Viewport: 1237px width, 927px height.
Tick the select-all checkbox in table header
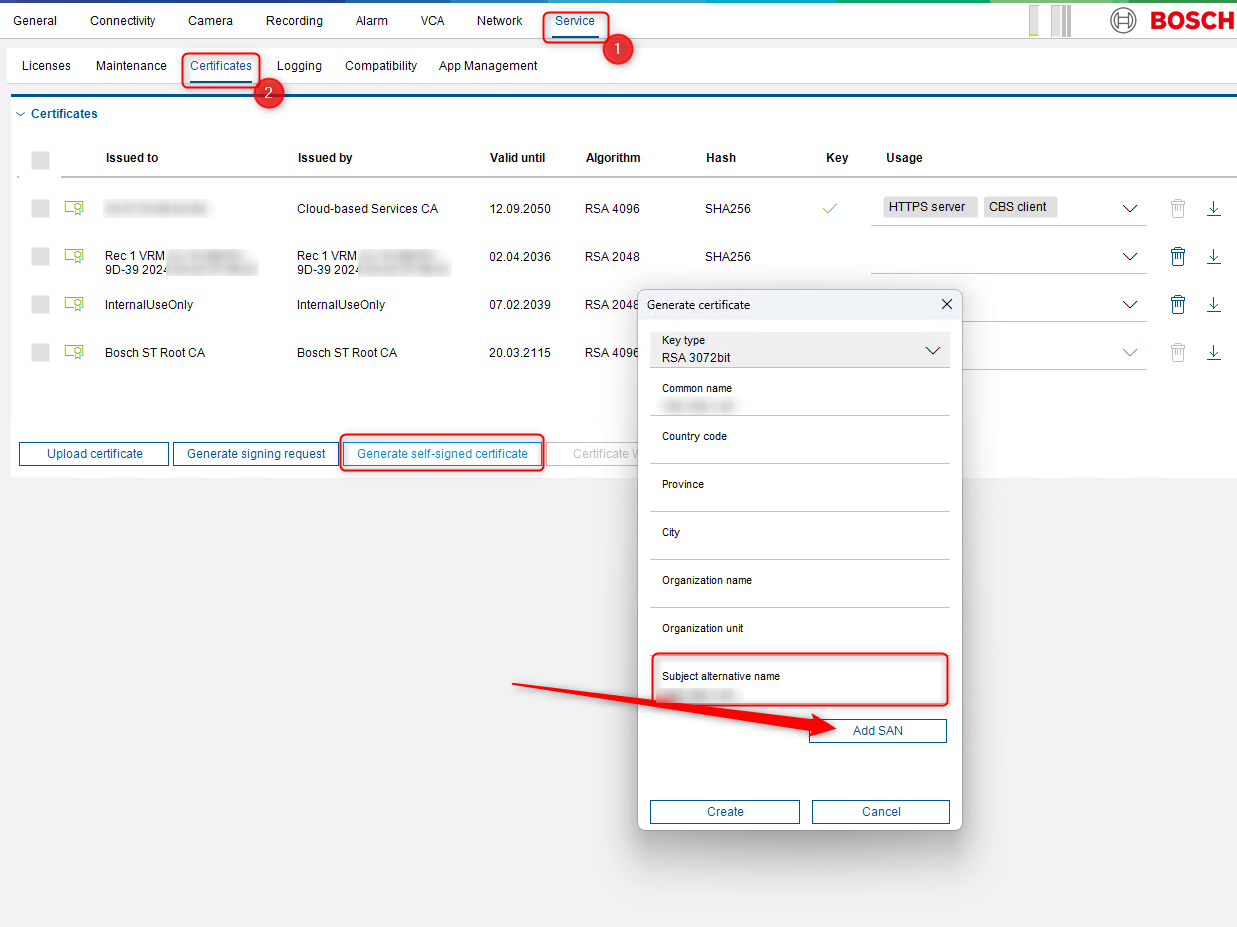(x=40, y=160)
